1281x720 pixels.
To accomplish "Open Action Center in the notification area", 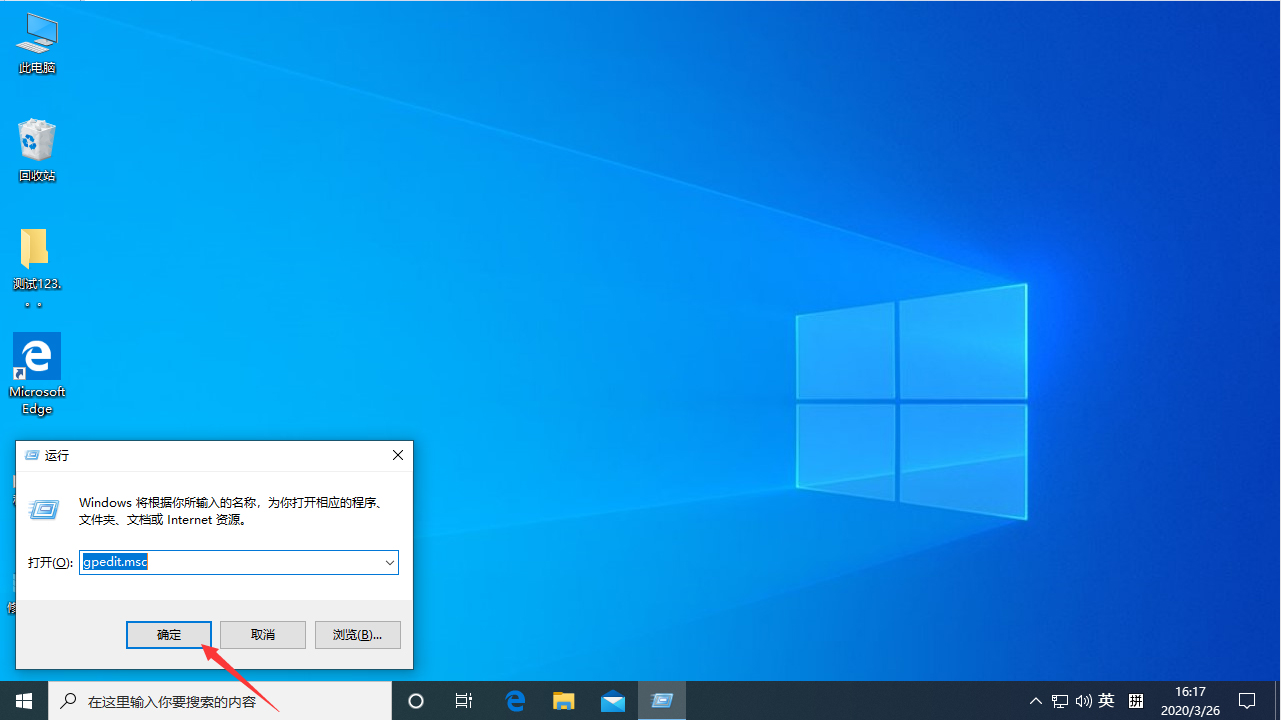I will click(1247, 700).
